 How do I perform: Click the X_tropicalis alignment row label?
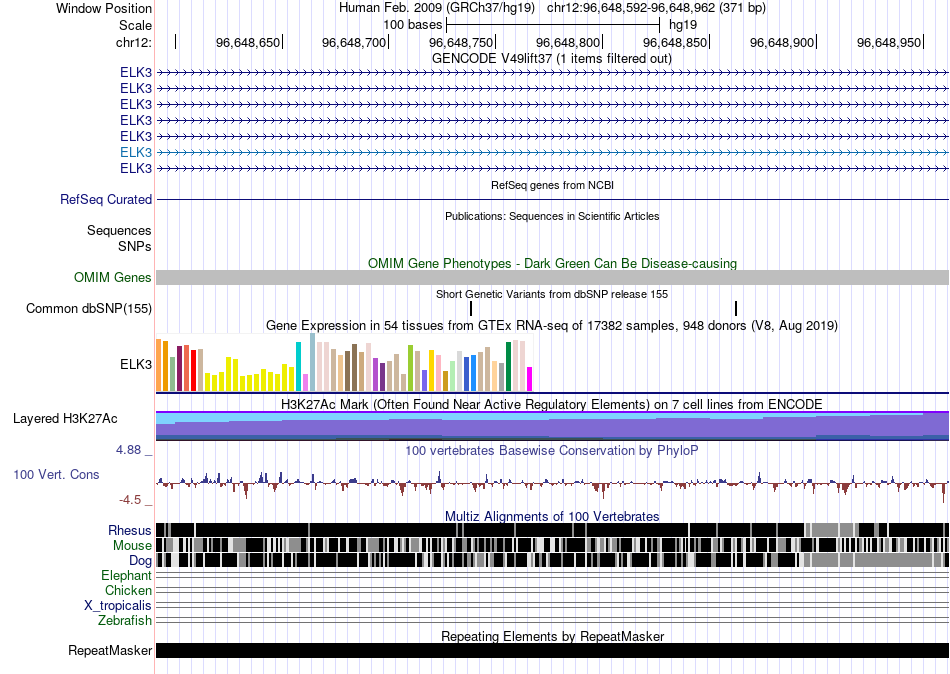point(118,605)
